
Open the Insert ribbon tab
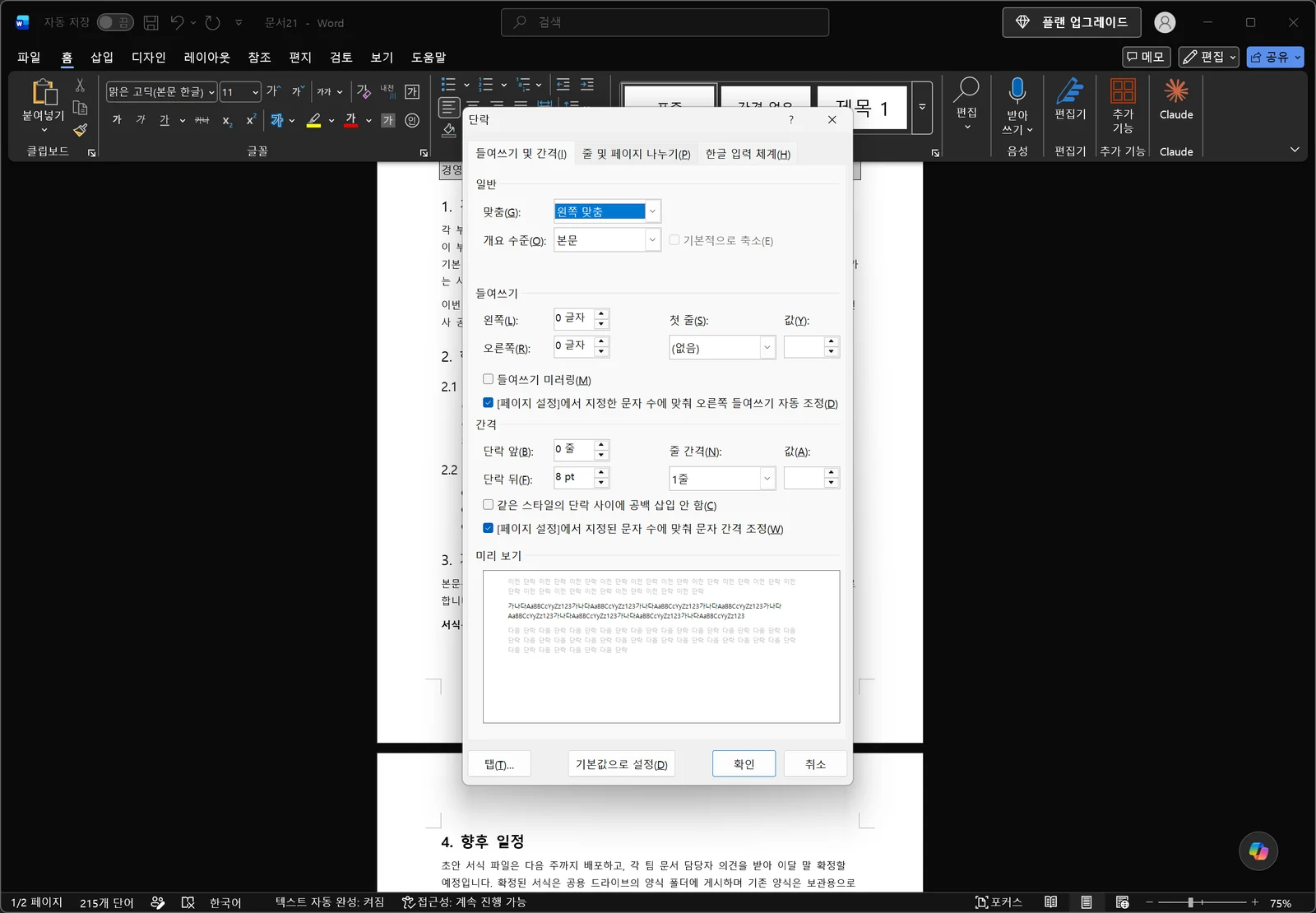102,57
